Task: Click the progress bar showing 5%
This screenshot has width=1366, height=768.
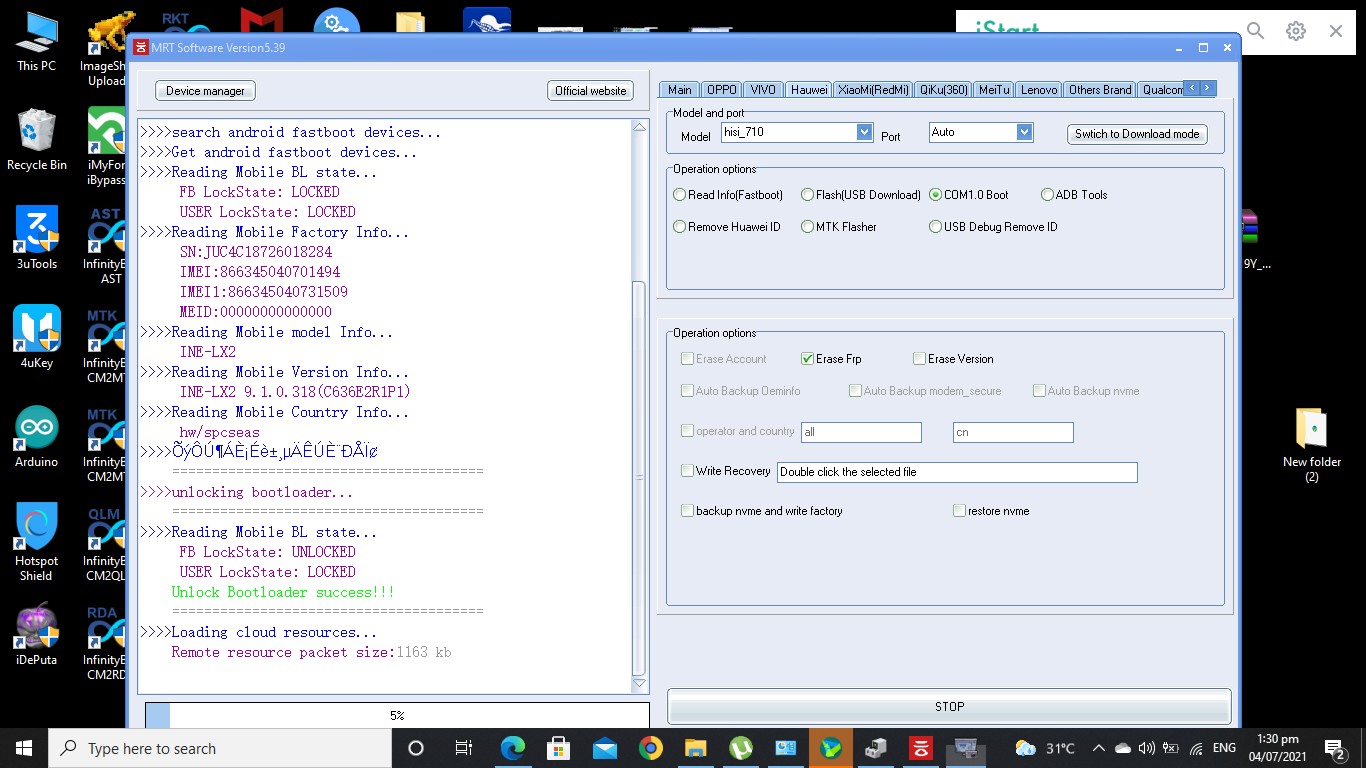Action: pos(397,715)
